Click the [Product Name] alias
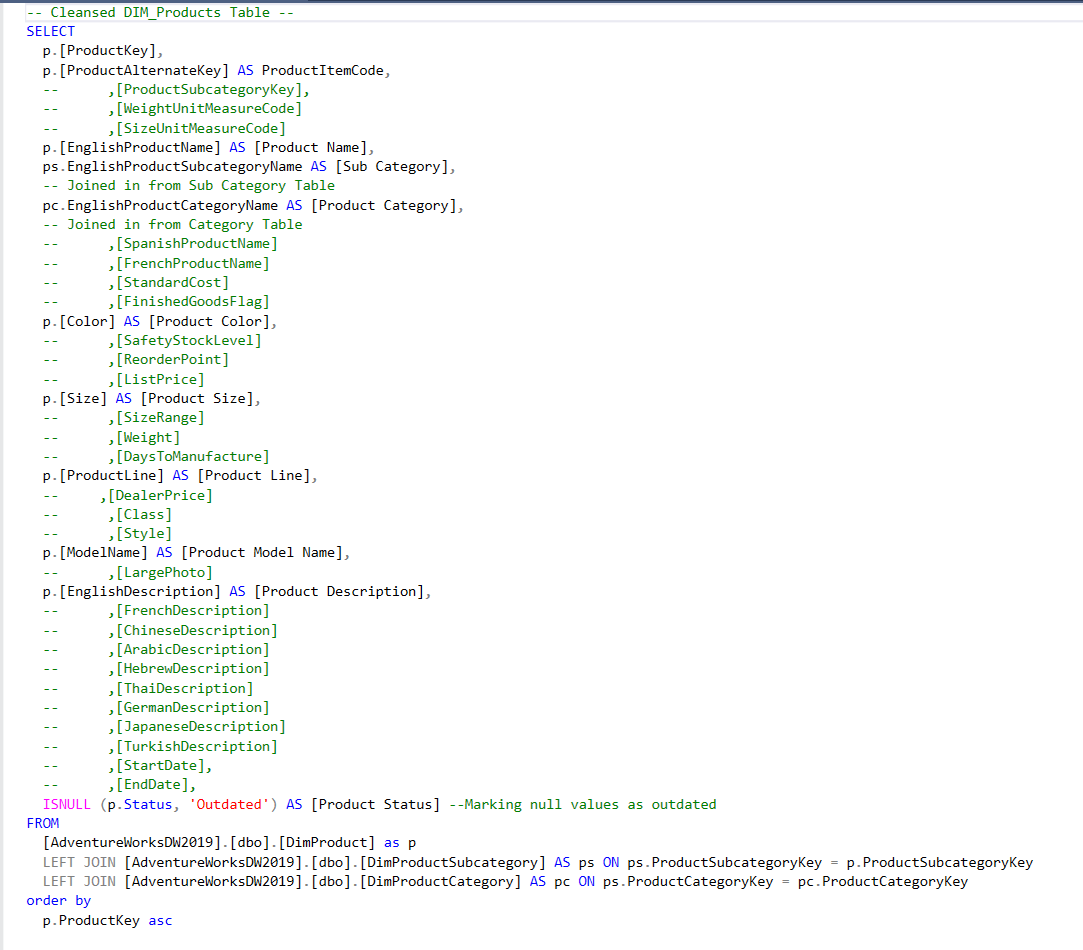Viewport: 1083px width, 950px height. click(311, 147)
